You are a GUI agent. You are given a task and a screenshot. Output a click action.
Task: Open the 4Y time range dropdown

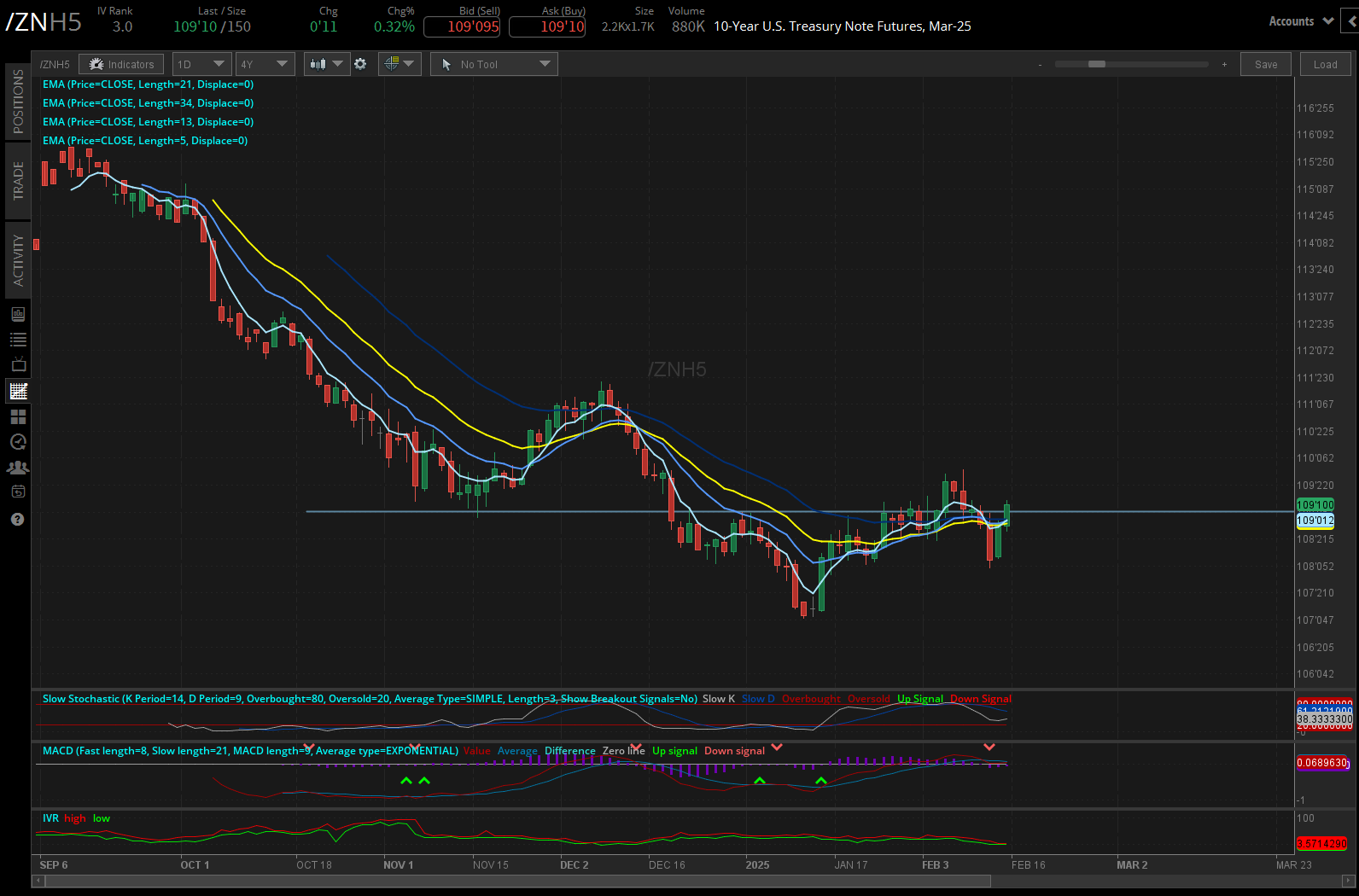[x=265, y=64]
